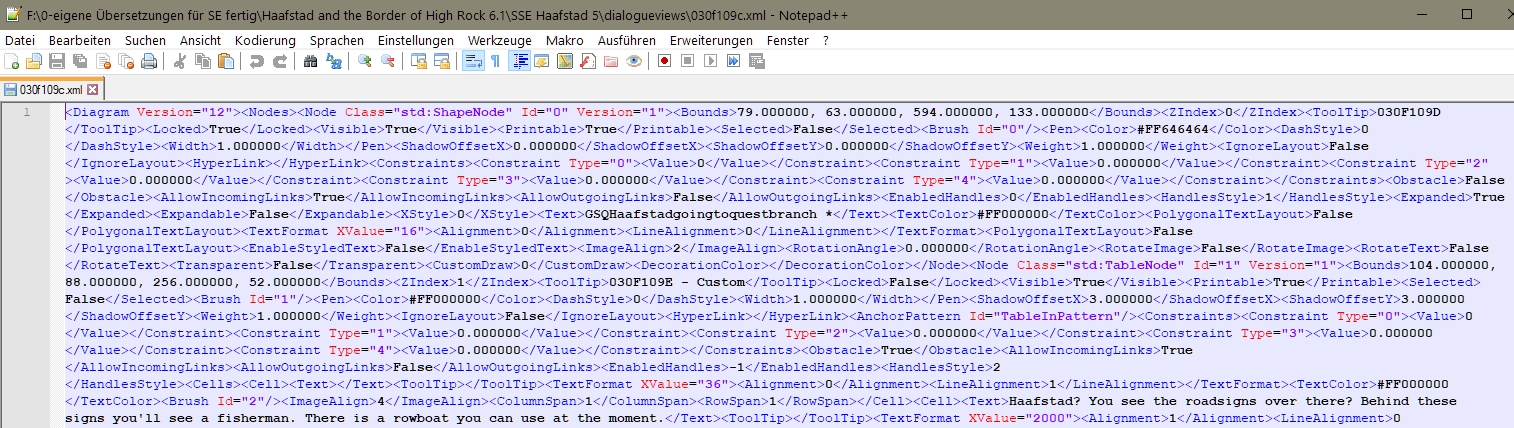Open a file with the folder icon
This screenshot has width=1514, height=428.
point(33,61)
